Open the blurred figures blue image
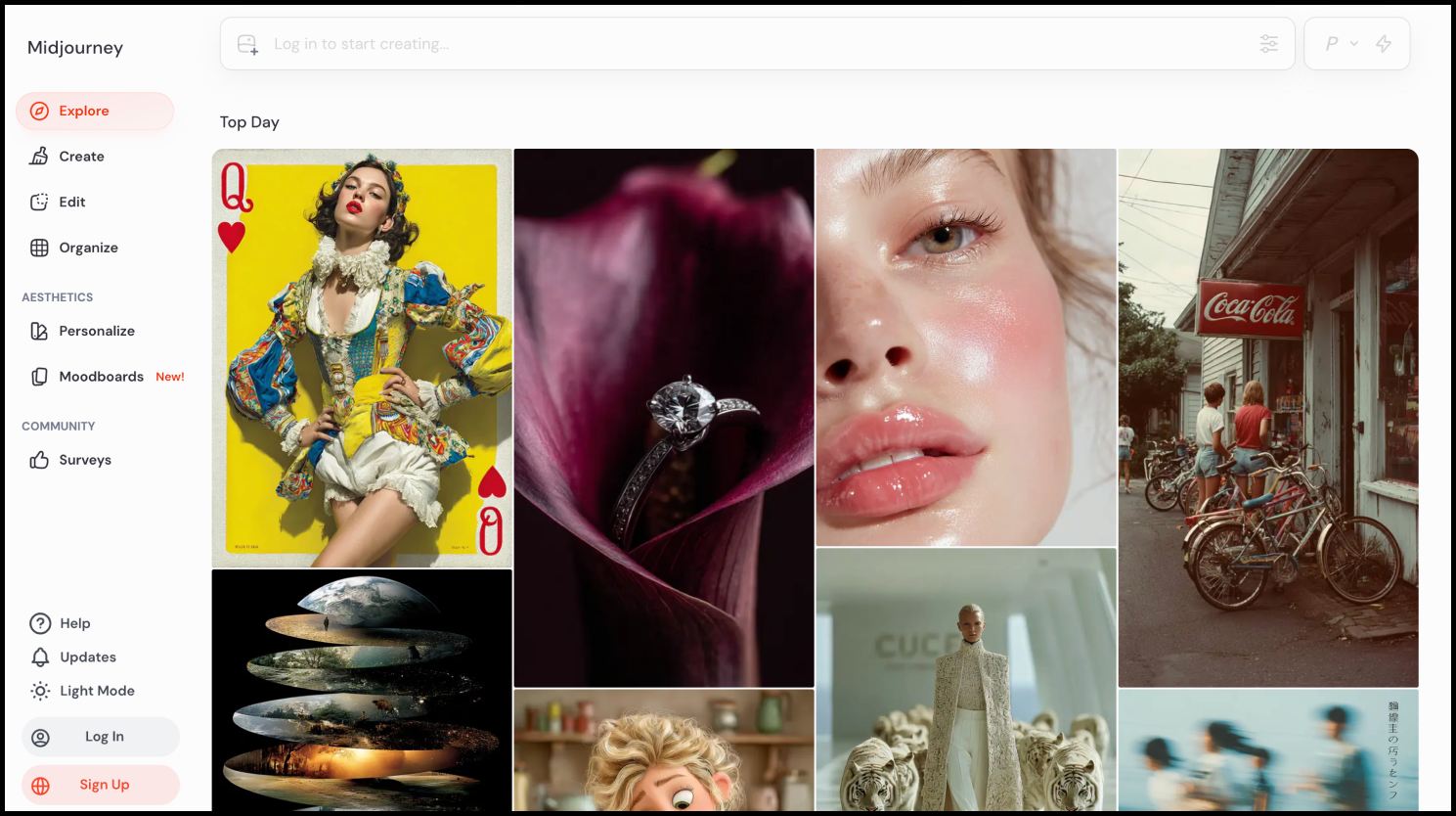This screenshot has height=816, width=1456. (x=1268, y=749)
